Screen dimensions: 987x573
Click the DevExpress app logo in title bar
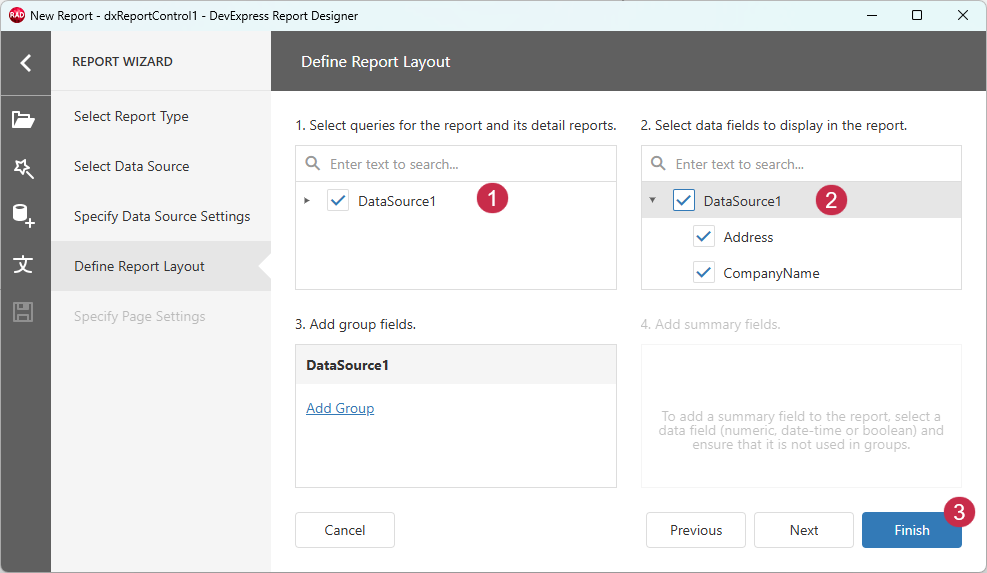pos(16,15)
